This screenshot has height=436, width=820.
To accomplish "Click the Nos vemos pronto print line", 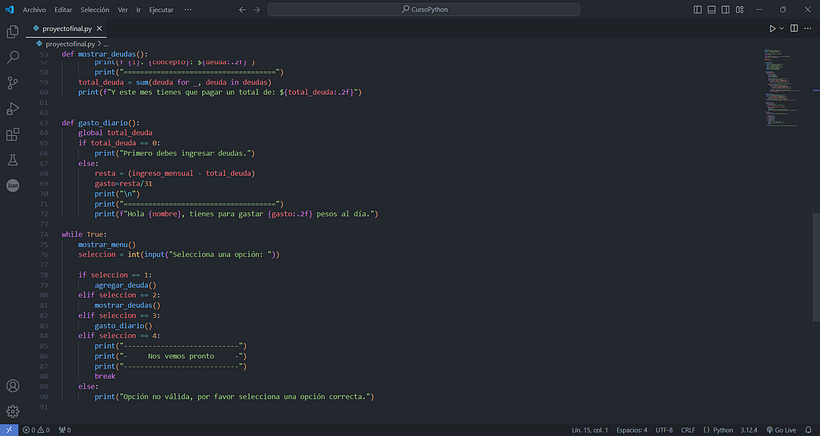I will point(170,356).
